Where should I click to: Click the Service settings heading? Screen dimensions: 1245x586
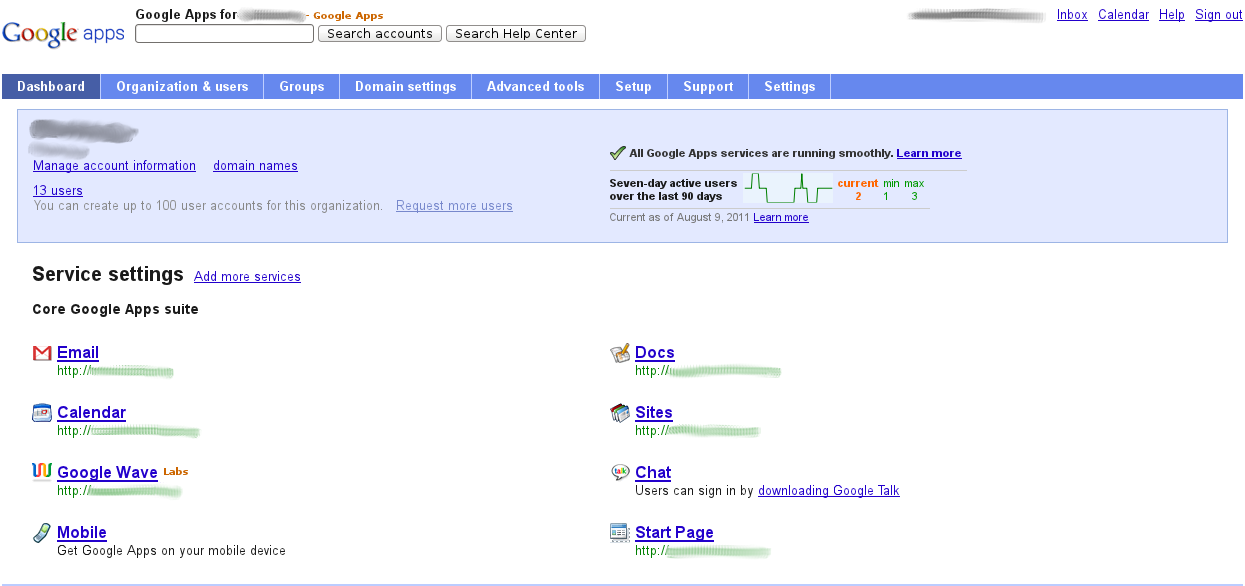click(108, 275)
